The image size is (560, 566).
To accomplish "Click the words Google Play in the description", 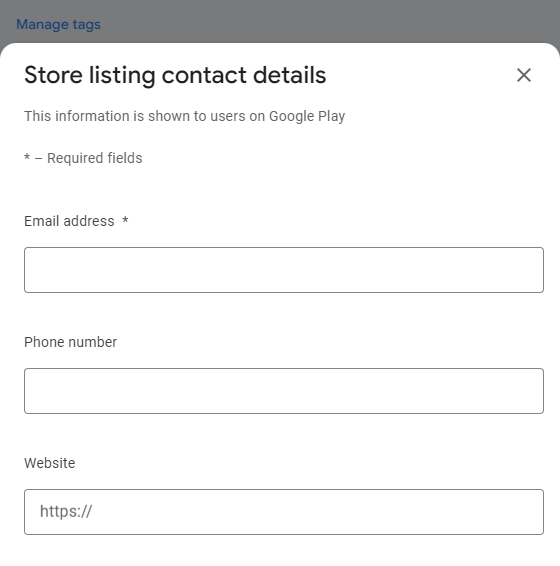I will click(x=307, y=116).
